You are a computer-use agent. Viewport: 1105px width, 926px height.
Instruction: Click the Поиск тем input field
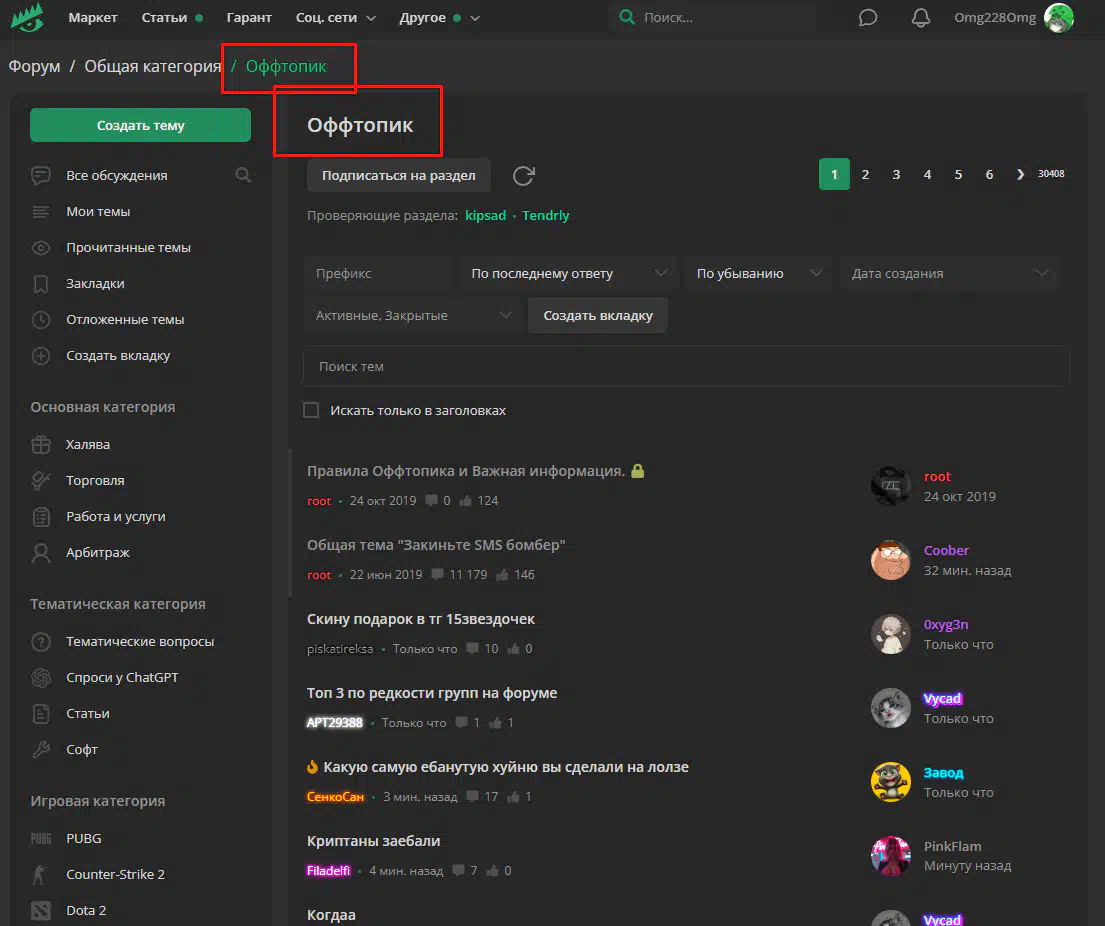tap(686, 366)
